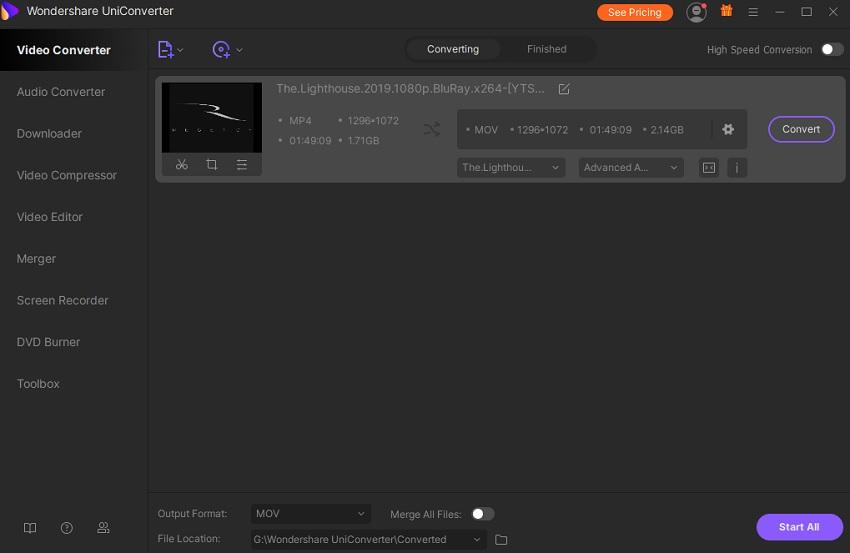Open Screen Recorder from sidebar
This screenshot has height=553, width=850.
(62, 300)
